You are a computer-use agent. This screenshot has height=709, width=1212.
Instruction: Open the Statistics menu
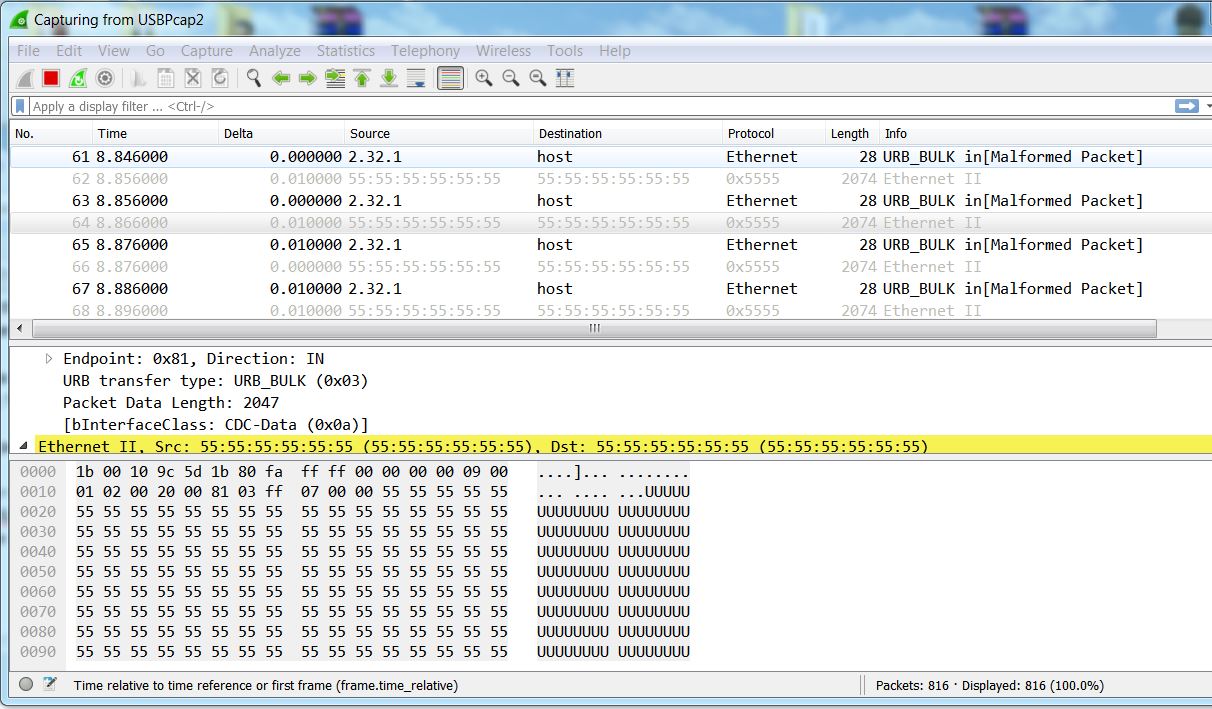tap(345, 51)
